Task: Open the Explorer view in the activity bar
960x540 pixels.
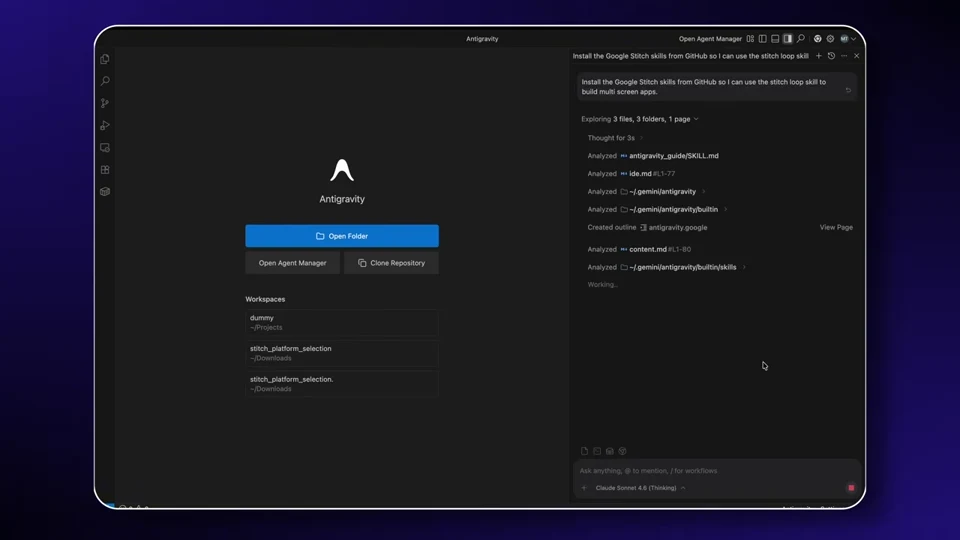Action: [105, 59]
